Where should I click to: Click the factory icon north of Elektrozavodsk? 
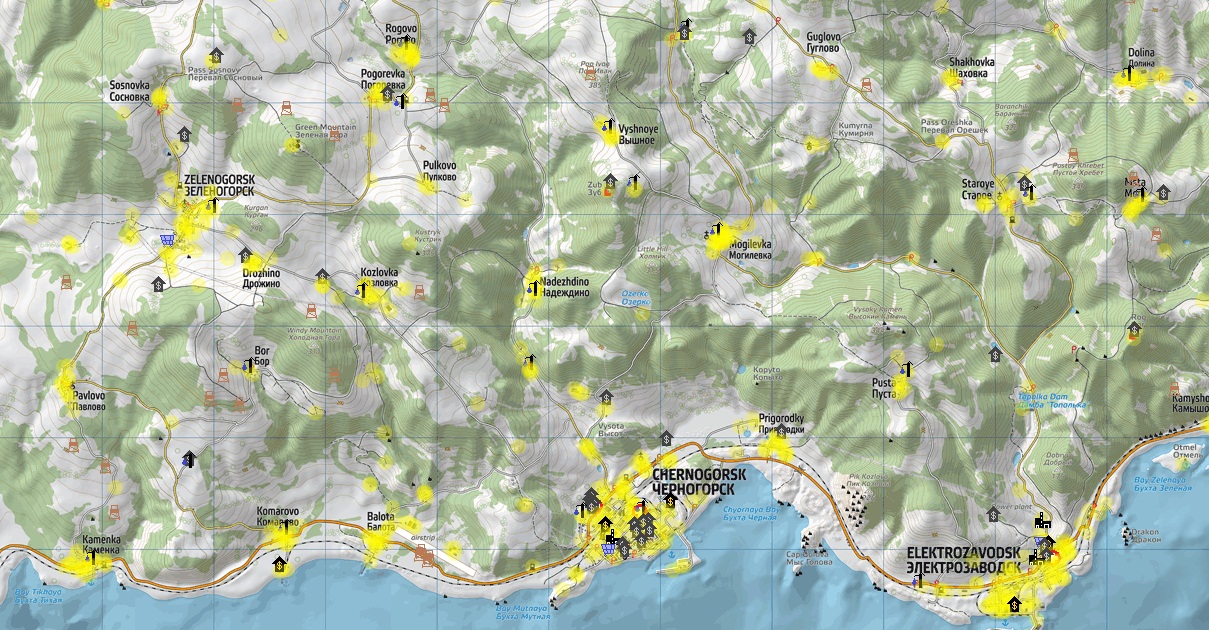pyautogui.click(x=1043, y=519)
